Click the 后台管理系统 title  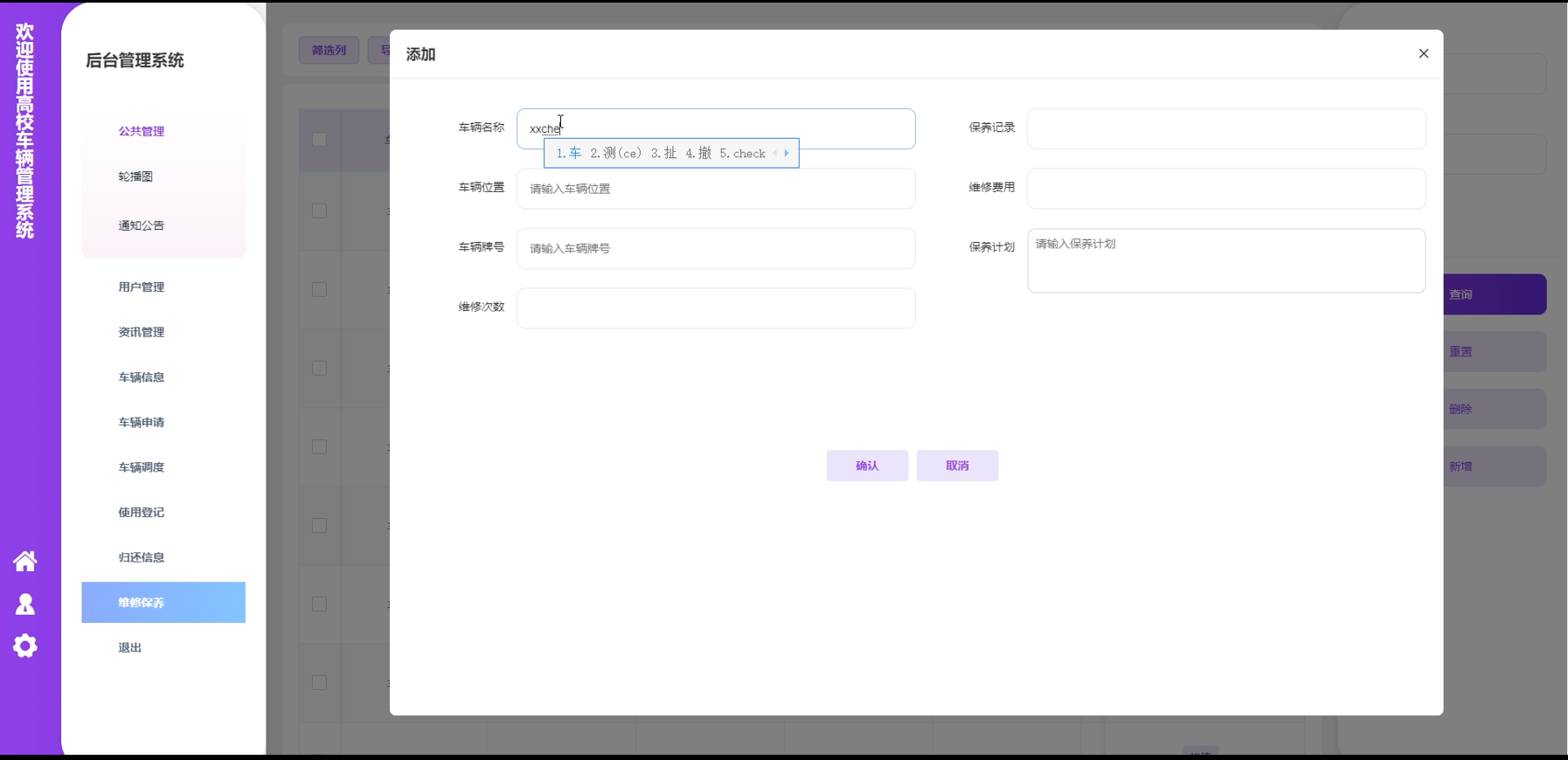[135, 60]
